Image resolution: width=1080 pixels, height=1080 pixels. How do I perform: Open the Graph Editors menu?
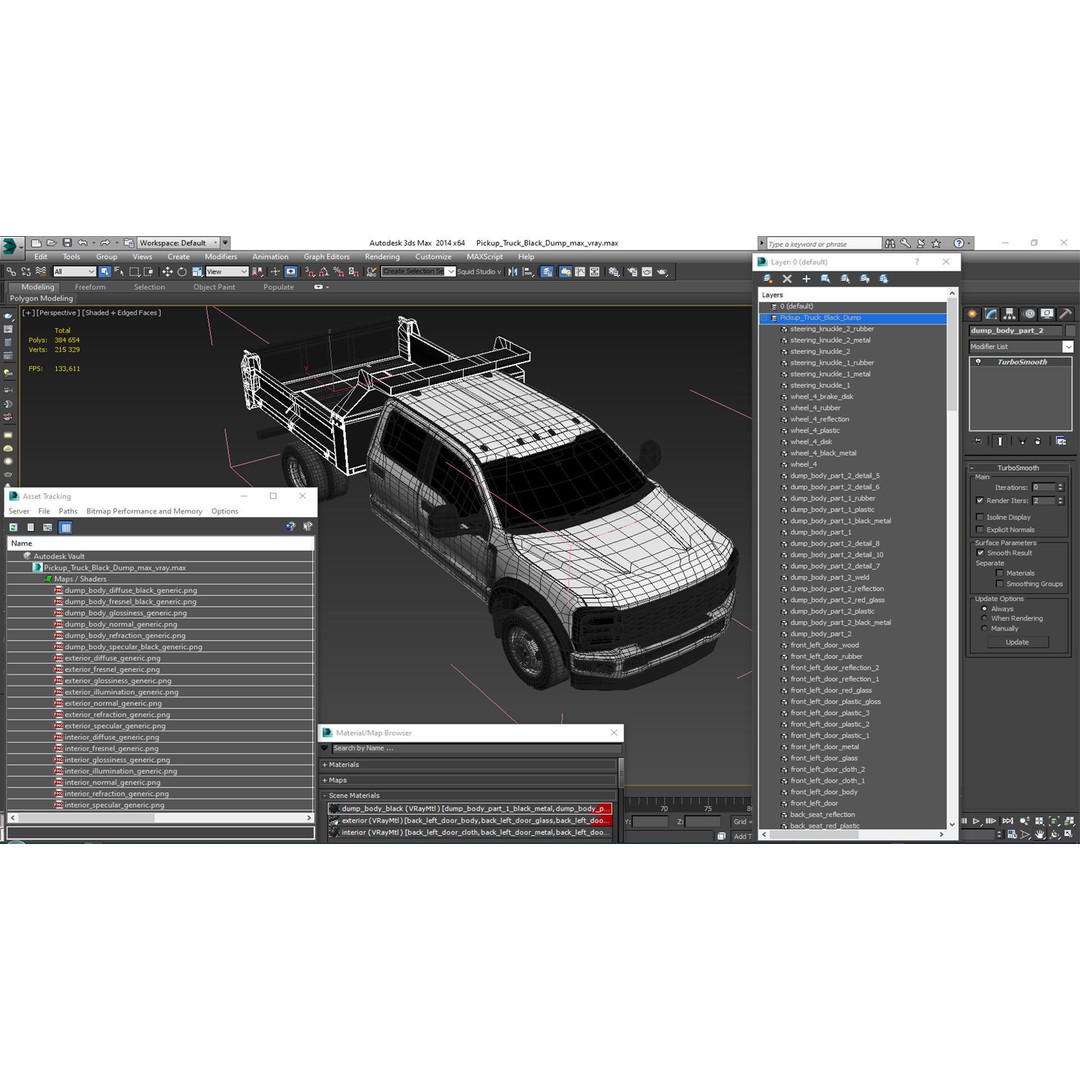(x=326, y=257)
